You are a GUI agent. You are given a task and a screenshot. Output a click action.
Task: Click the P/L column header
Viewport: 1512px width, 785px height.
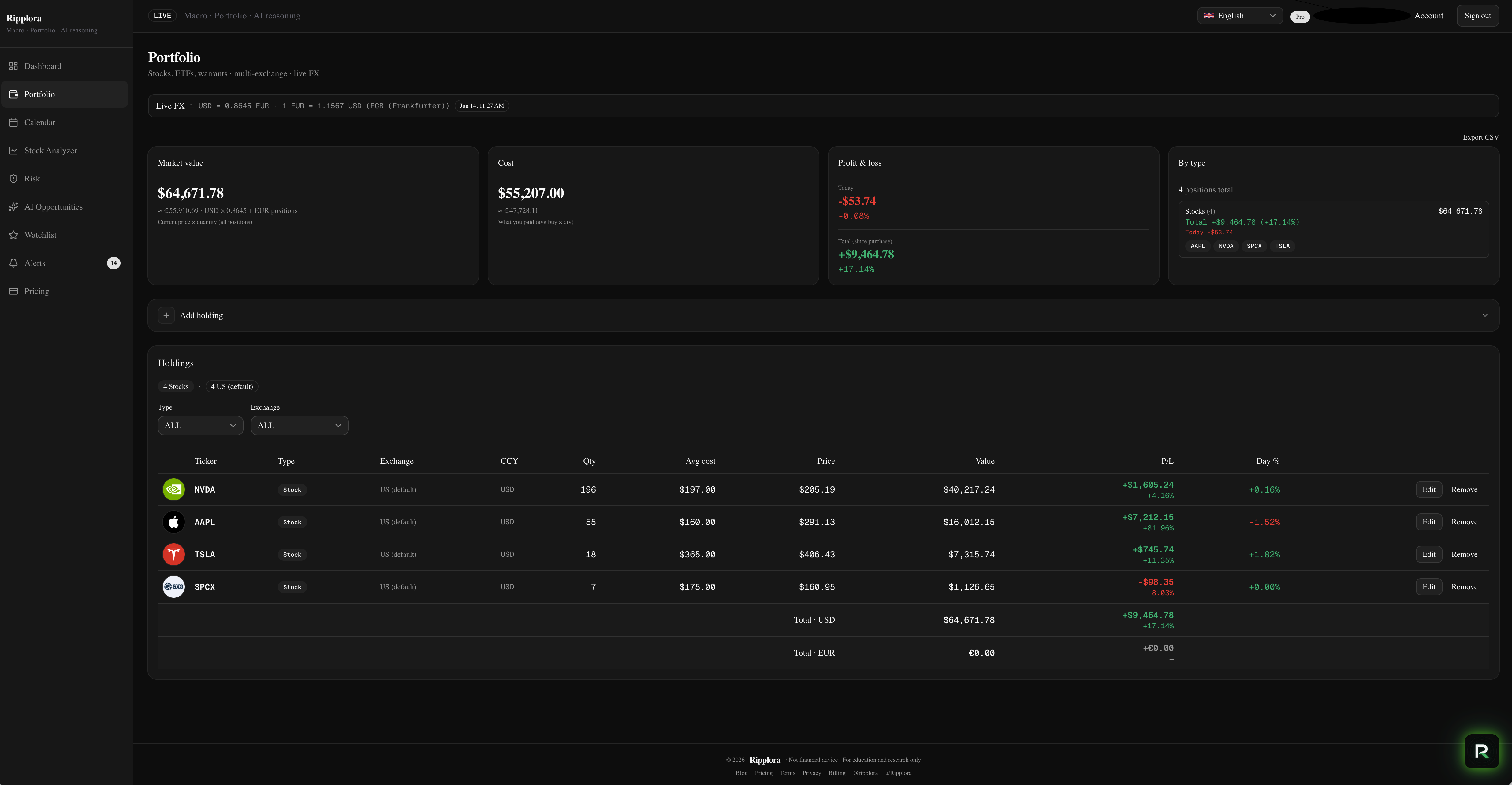click(1167, 461)
